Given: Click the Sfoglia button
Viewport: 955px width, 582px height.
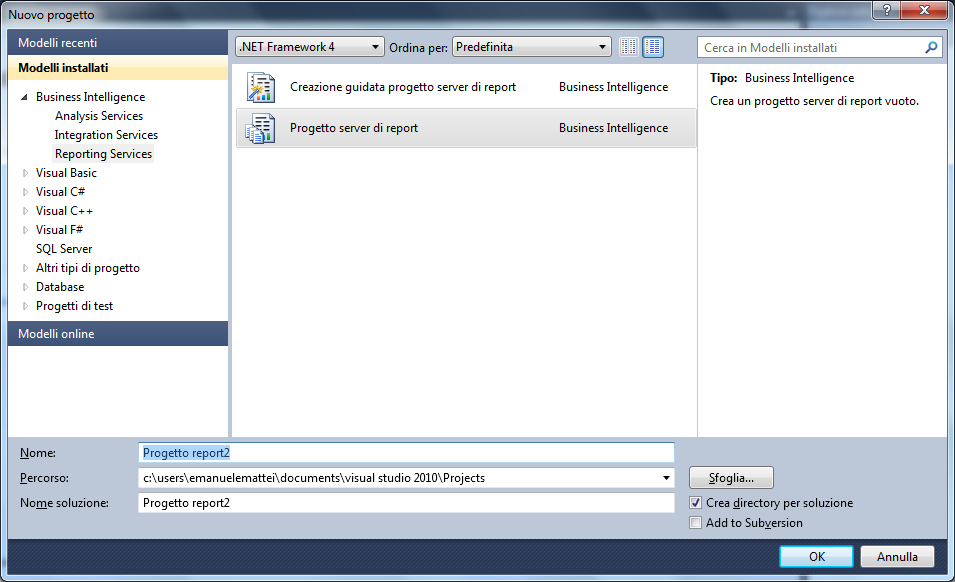Looking at the screenshot, I should [731, 478].
